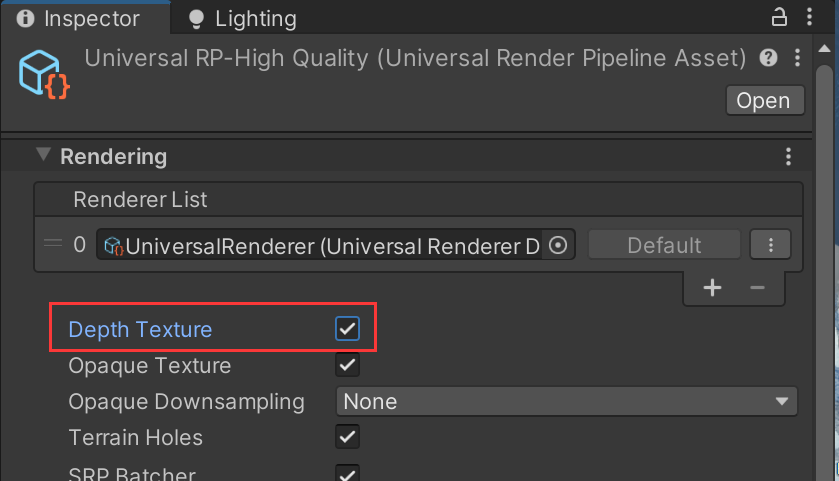839x481 pixels.
Task: Add a renderer with the plus icon
Action: click(712, 288)
